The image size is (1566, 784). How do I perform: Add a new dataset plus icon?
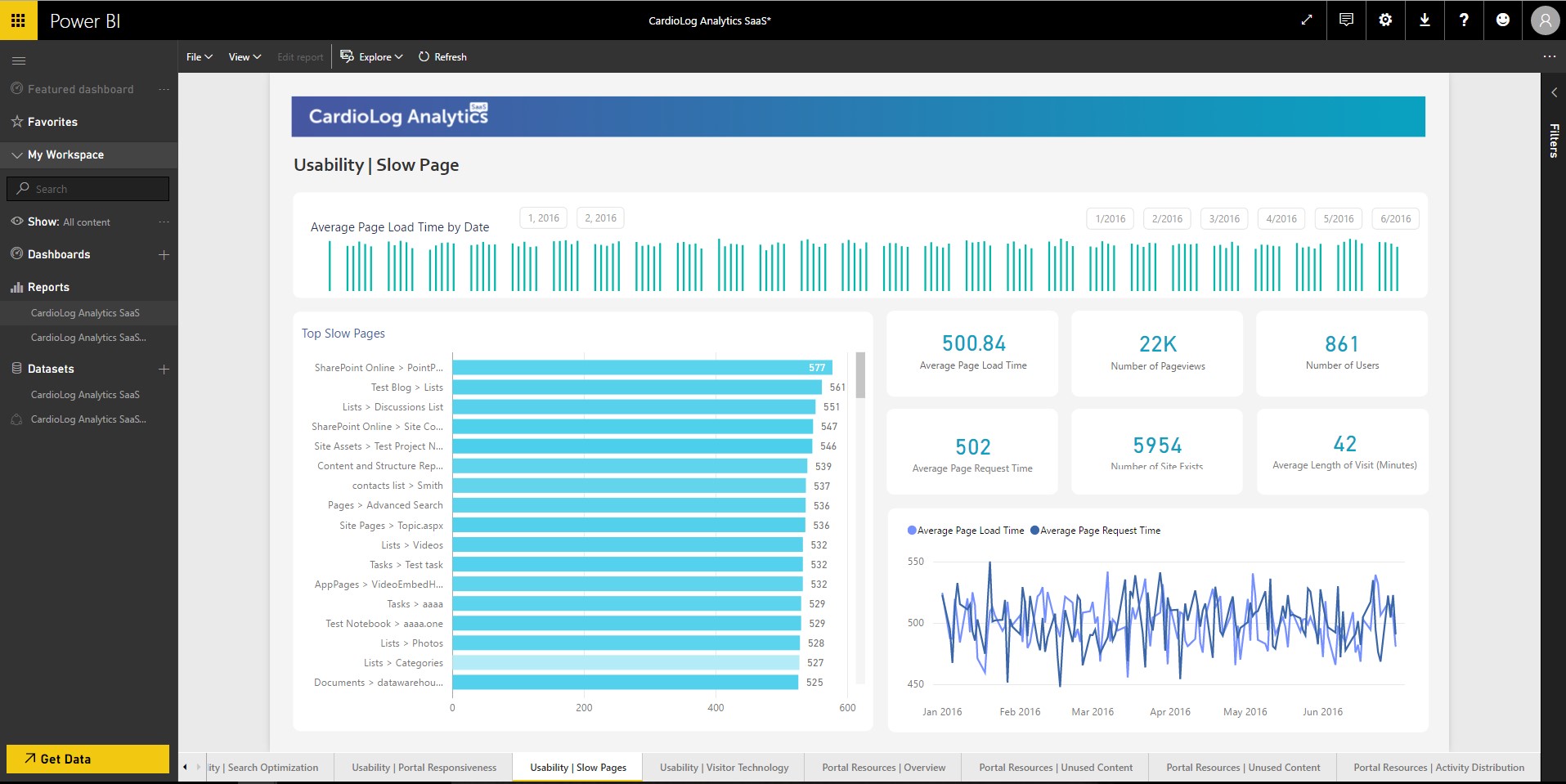click(164, 369)
